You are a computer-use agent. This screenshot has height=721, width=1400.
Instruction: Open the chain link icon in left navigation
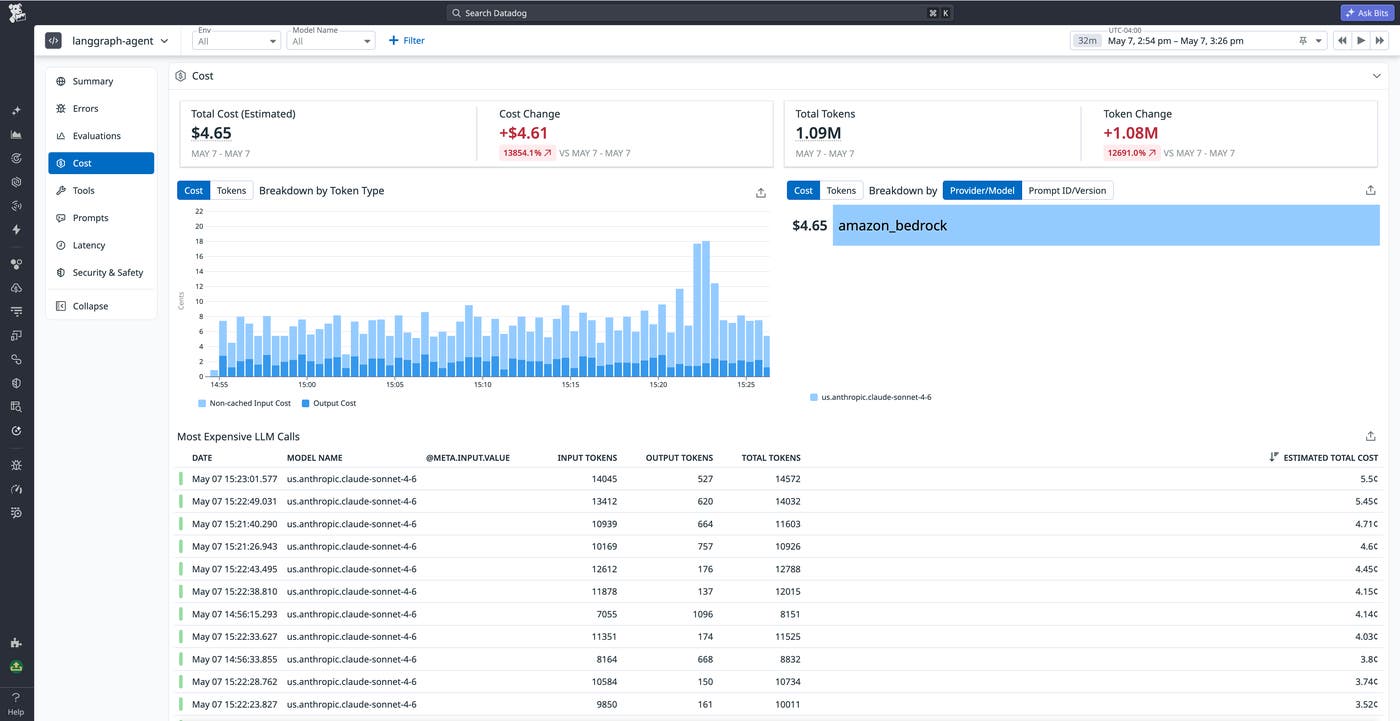coord(16,359)
